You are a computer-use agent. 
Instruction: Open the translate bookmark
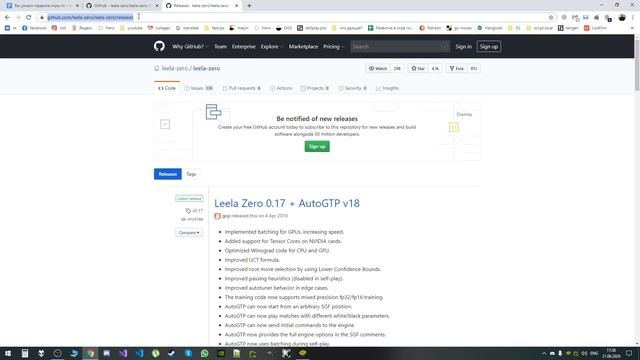coord(187,28)
